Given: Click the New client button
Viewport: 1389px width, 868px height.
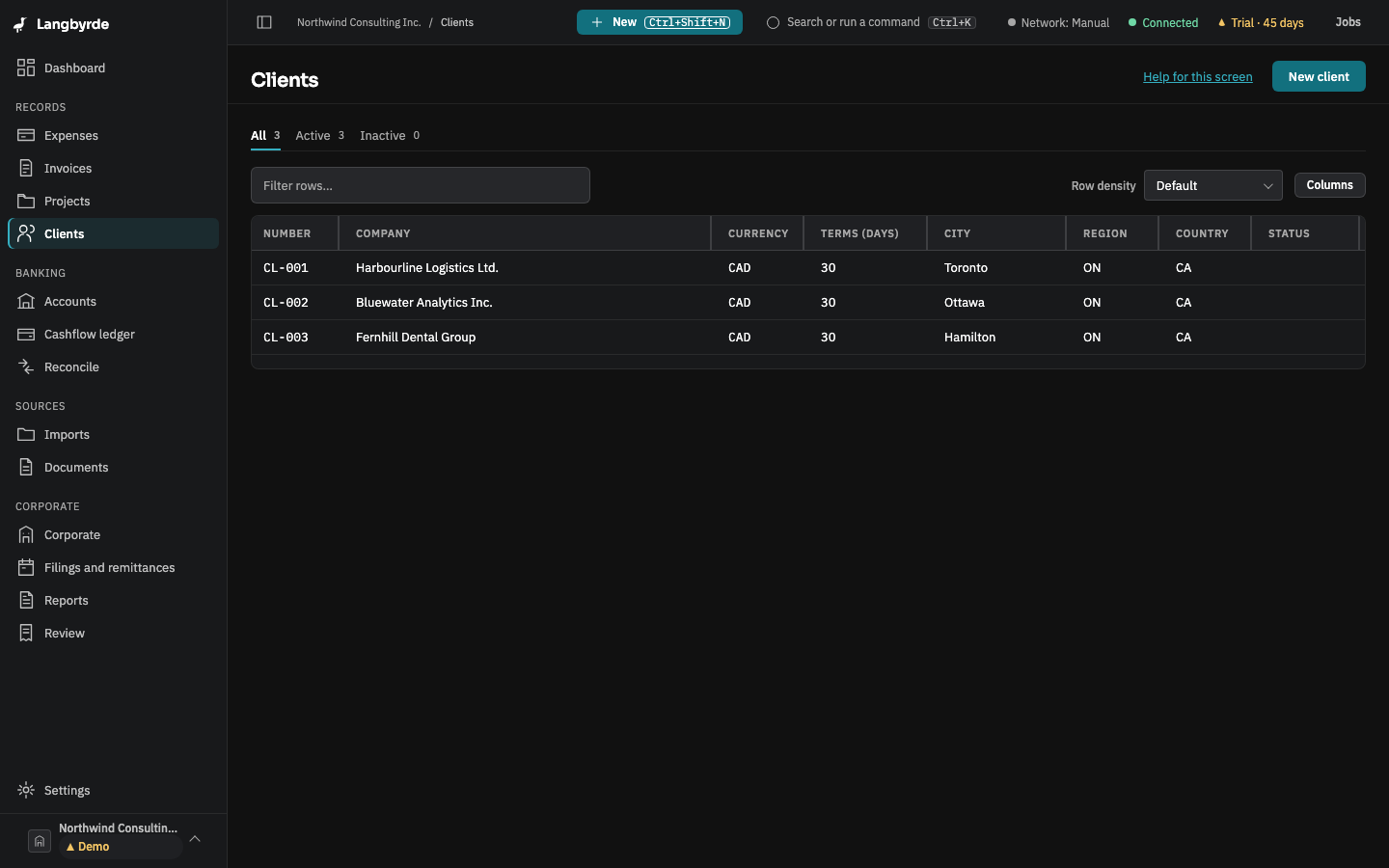Looking at the screenshot, I should pyautogui.click(x=1319, y=76).
